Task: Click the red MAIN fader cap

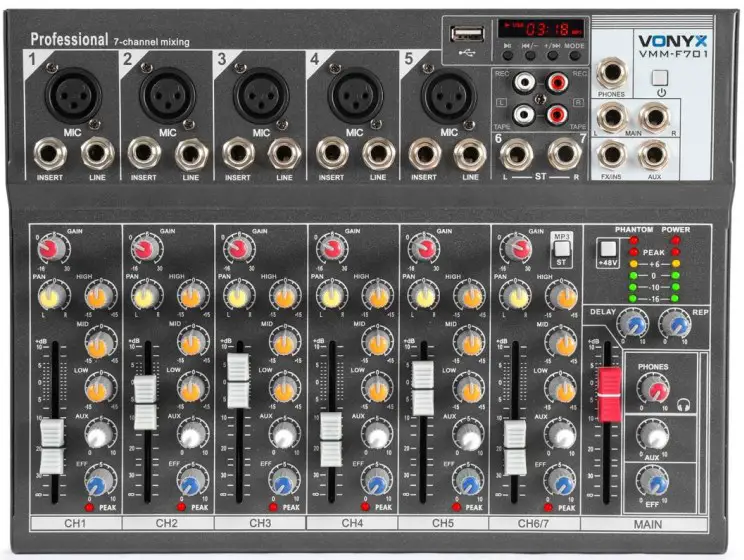Action: [610, 395]
